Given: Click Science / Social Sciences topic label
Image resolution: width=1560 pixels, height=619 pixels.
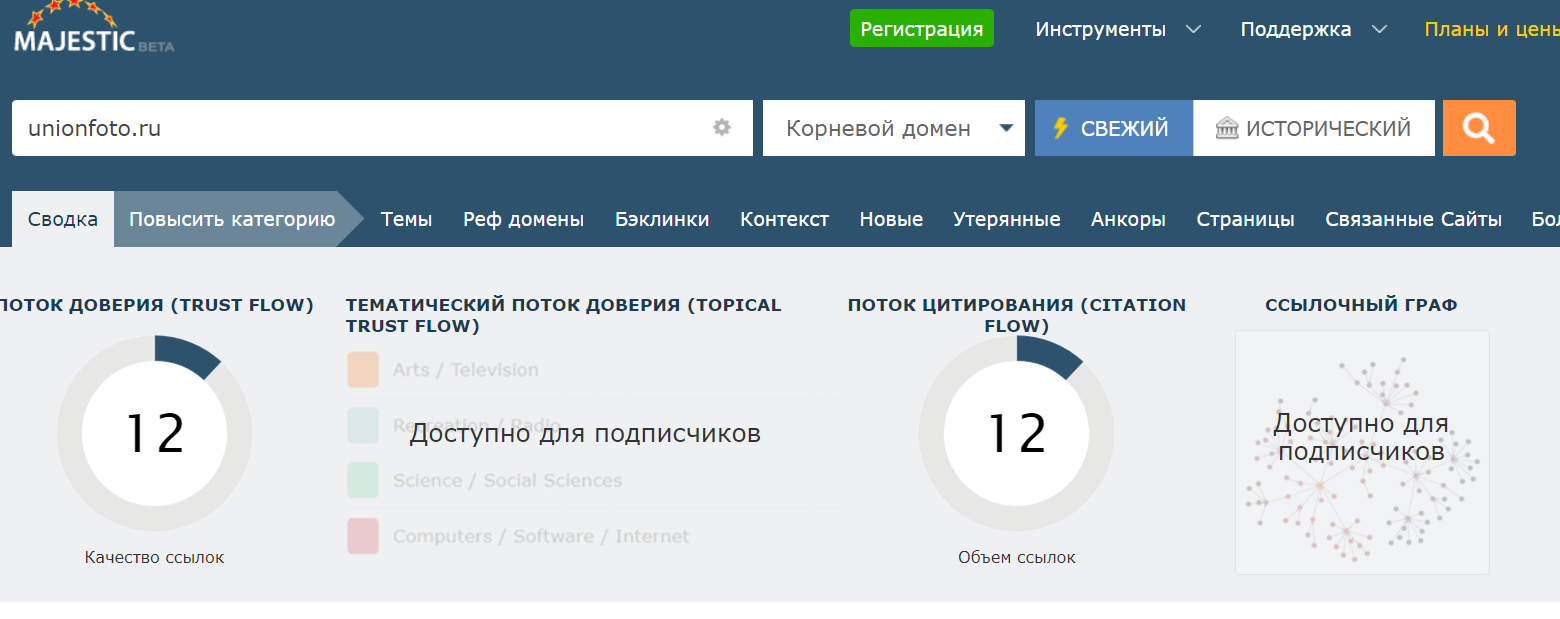Looking at the screenshot, I should [x=508, y=481].
